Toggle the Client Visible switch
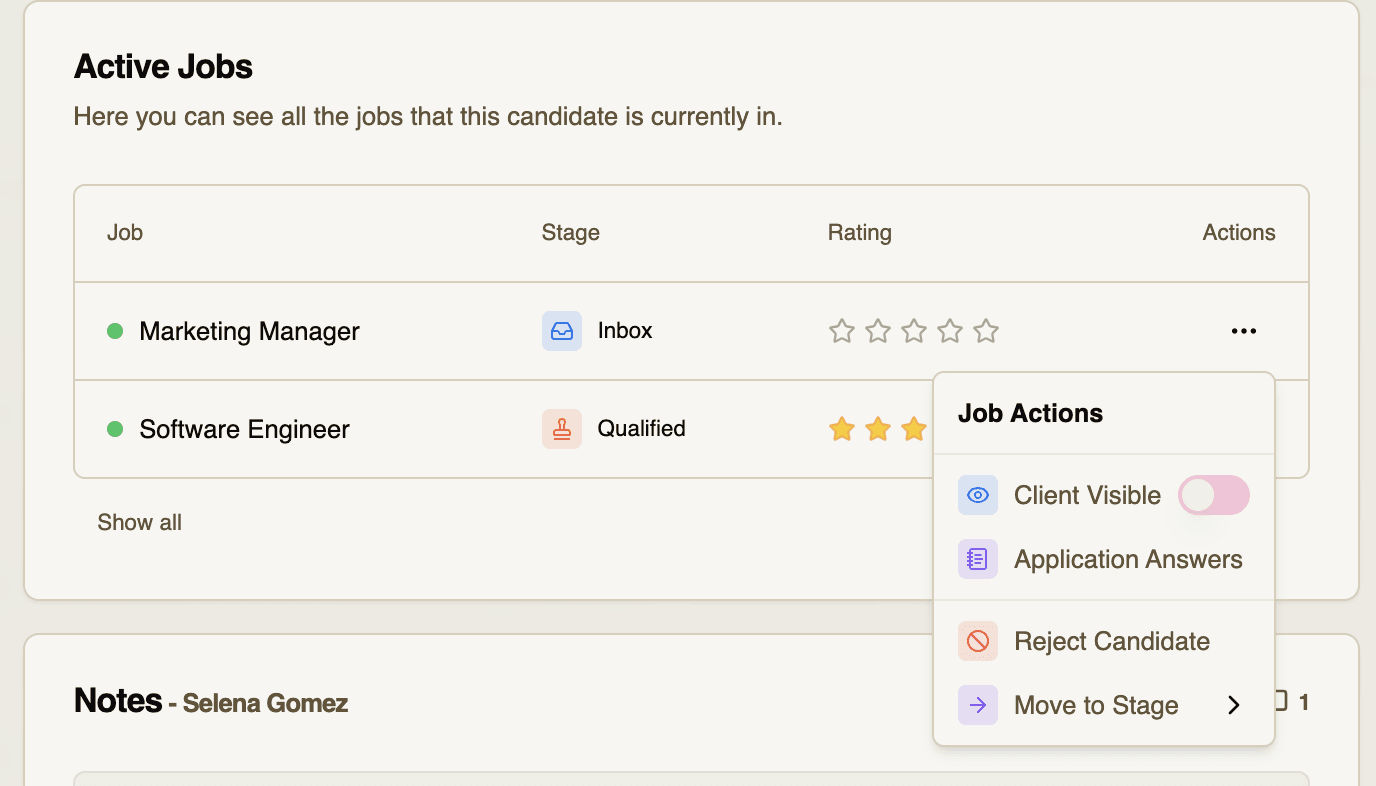Viewport: 1376px width, 786px height. pos(1214,495)
